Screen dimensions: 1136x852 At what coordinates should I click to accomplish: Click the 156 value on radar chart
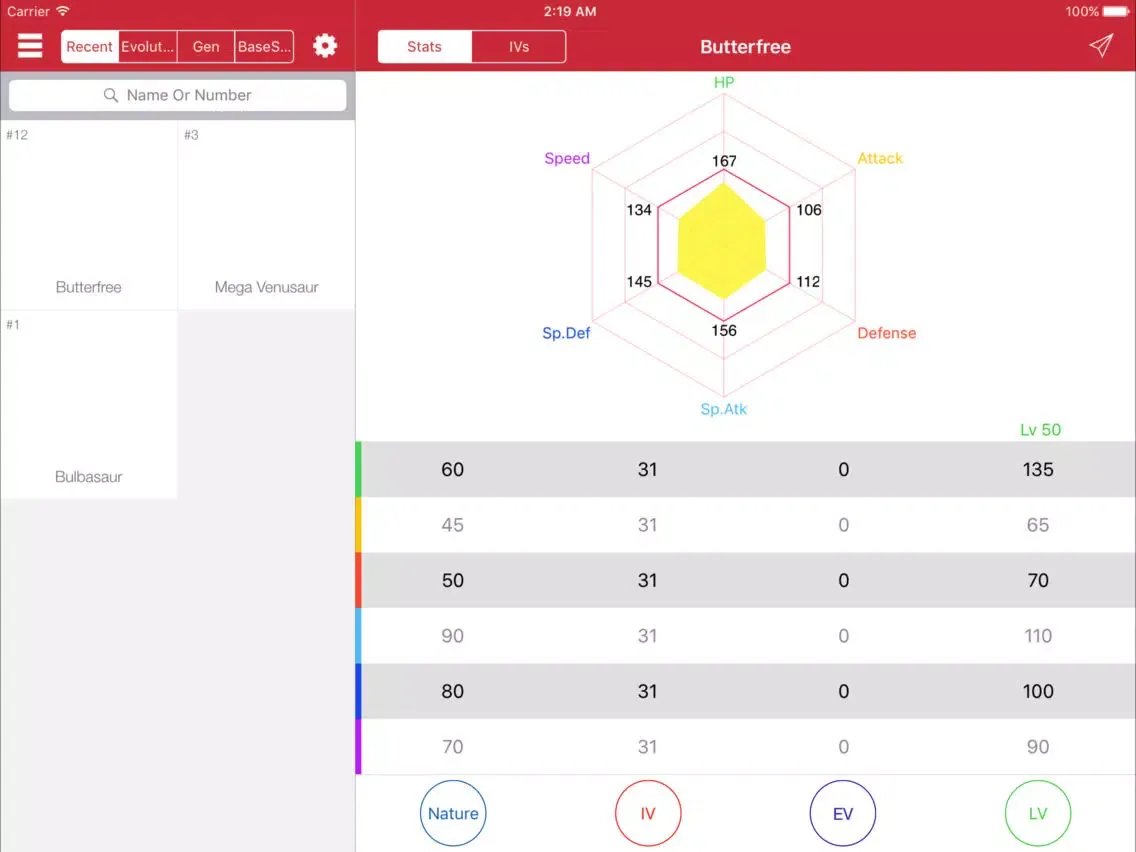(724, 330)
